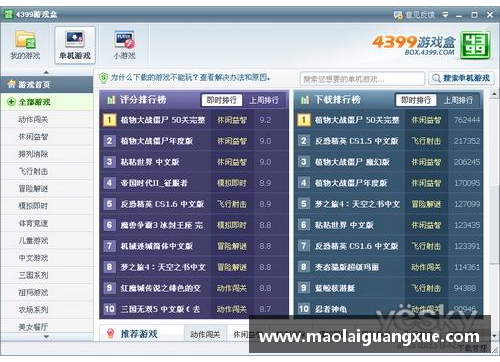Click green plus icon beside 全部游戏
Image resolution: width=500 pixels, height=362 pixels.
point(11,102)
